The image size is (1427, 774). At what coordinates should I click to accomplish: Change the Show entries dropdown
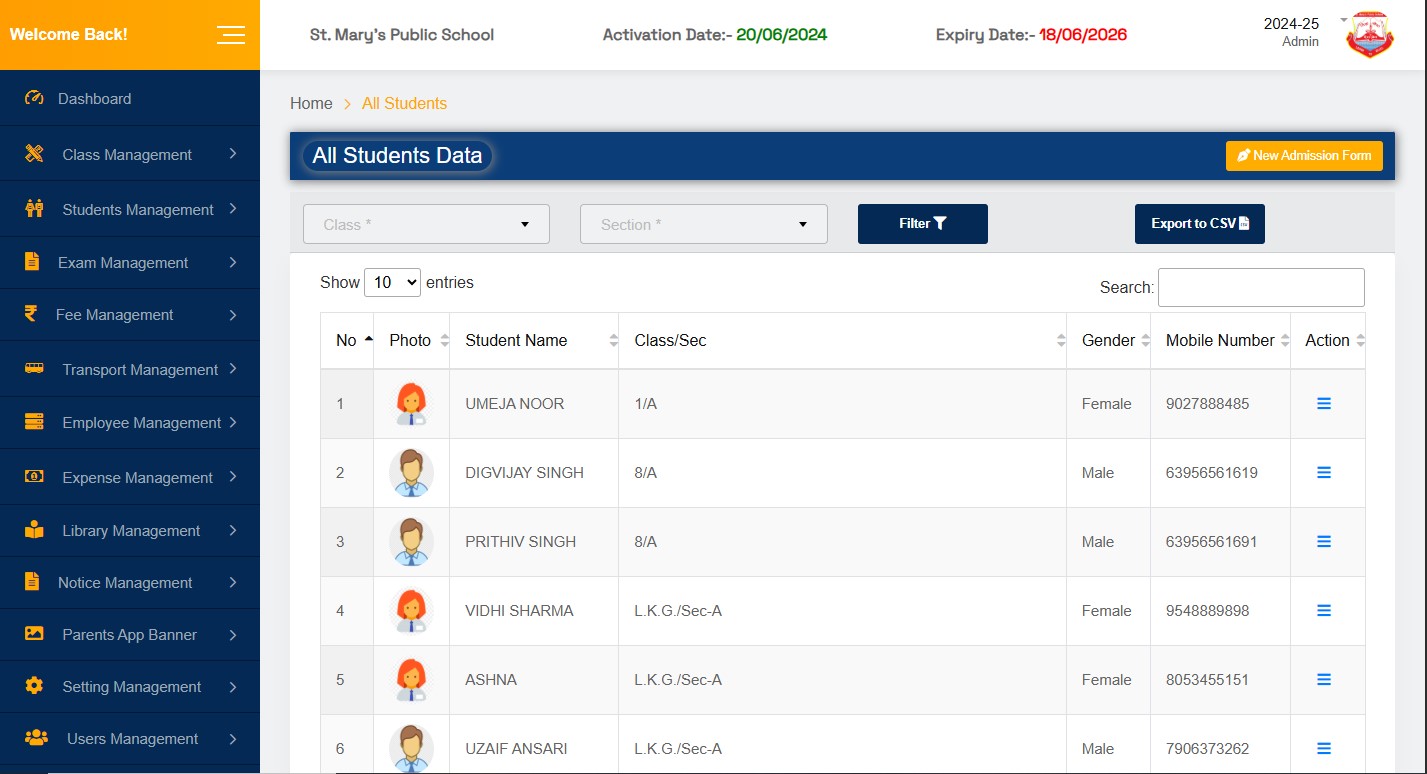392,282
